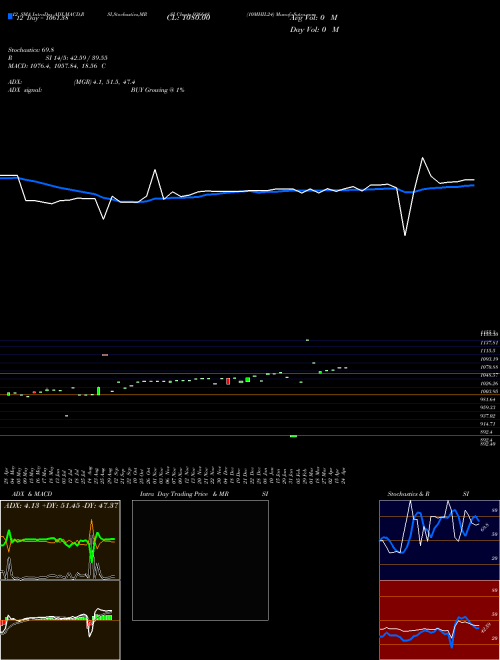Select the 'Day Vol: 0 M' label

pos(314,29)
